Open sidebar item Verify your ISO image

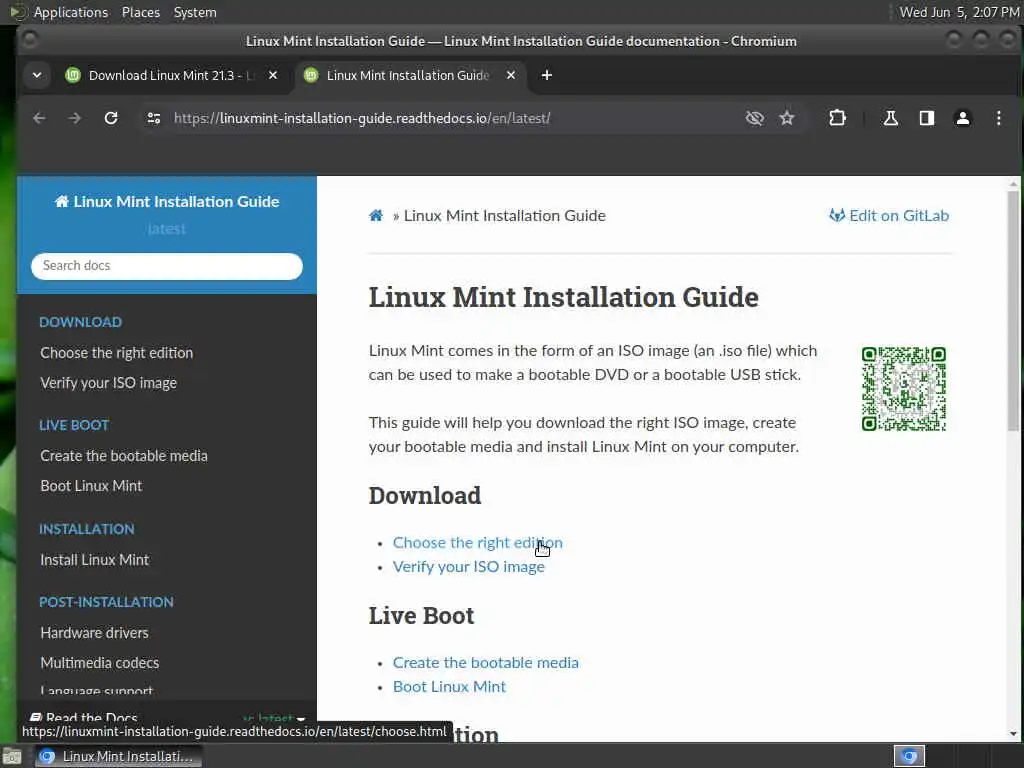click(108, 383)
